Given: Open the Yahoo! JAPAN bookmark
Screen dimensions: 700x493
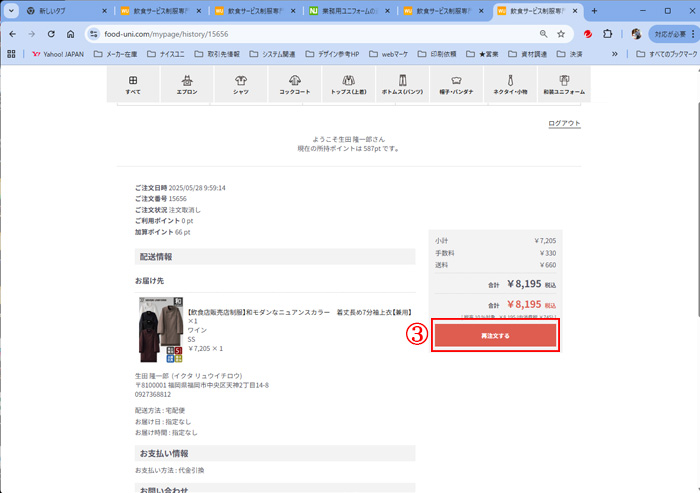Looking at the screenshot, I should (58, 54).
